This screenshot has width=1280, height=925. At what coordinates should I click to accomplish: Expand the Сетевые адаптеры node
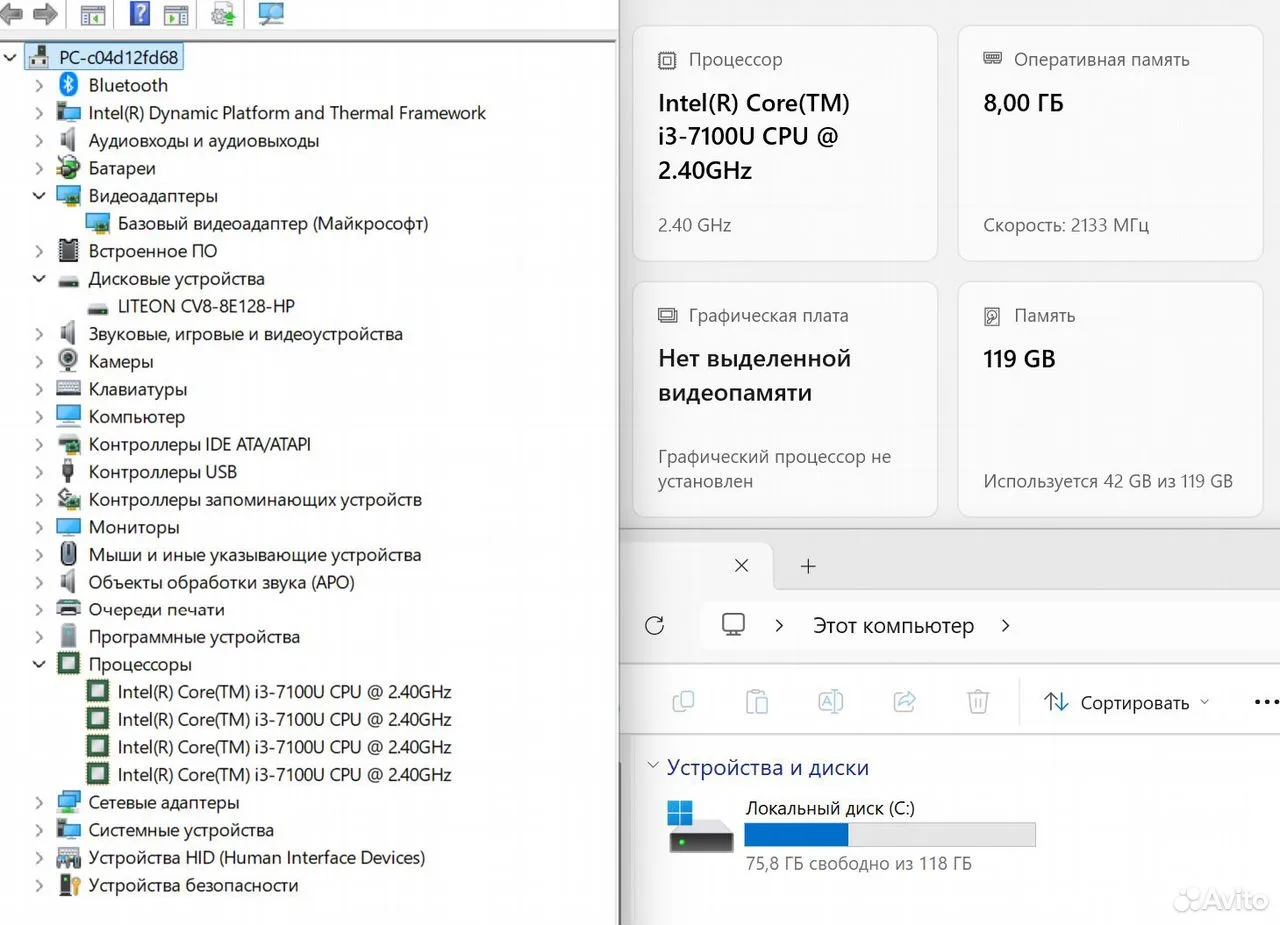tap(39, 802)
